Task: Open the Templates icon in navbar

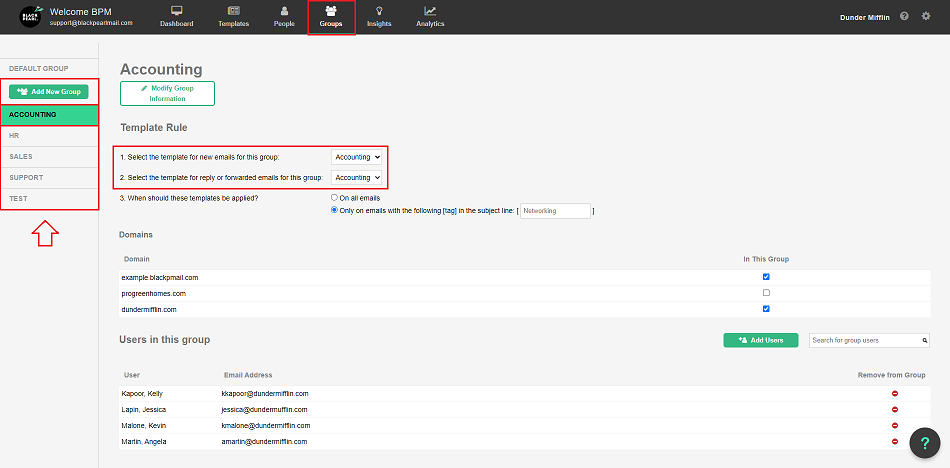Action: tap(233, 11)
